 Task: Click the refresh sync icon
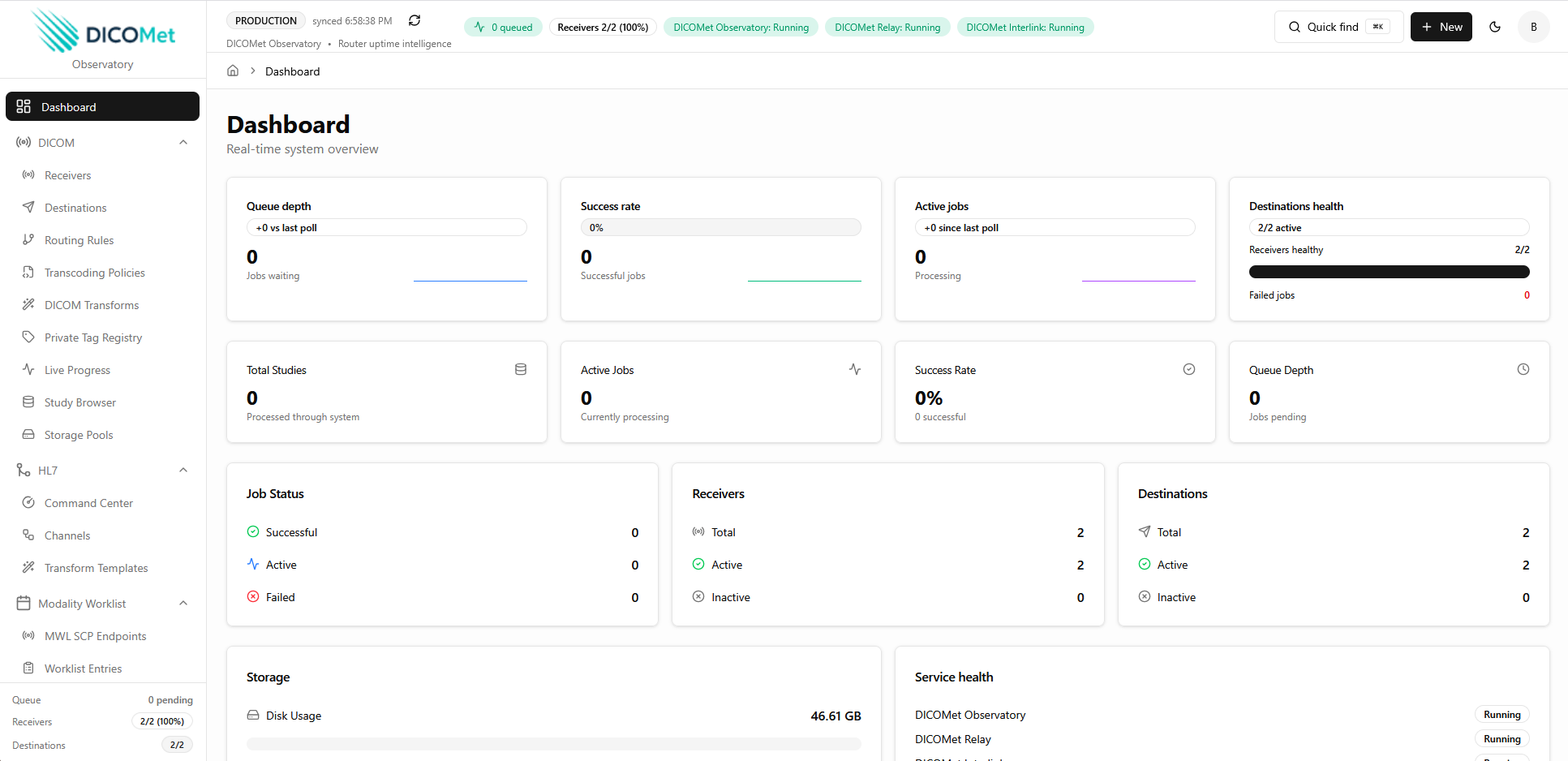pyautogui.click(x=415, y=19)
